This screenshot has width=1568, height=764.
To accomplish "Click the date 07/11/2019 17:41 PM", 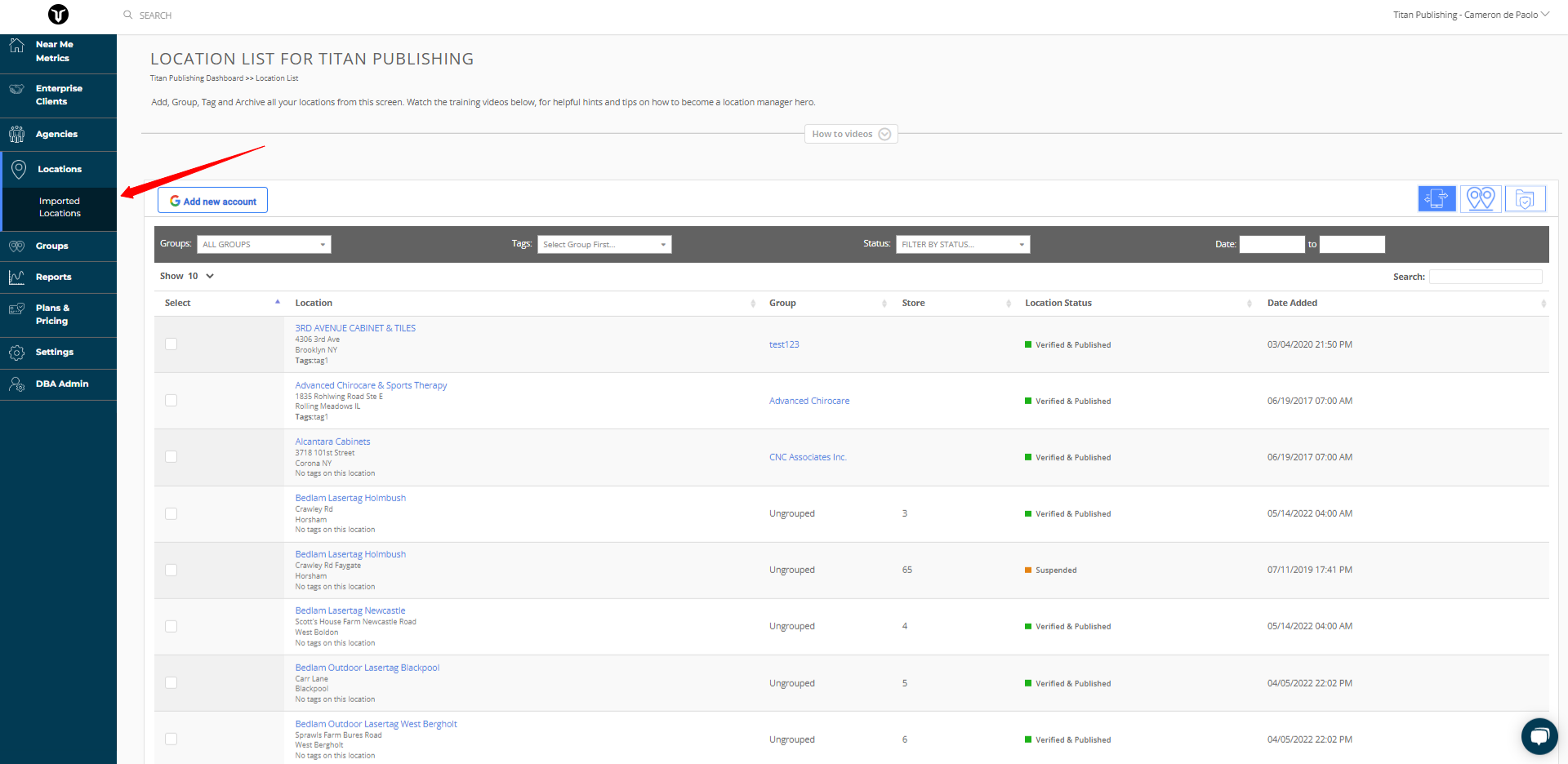I will [1309, 570].
